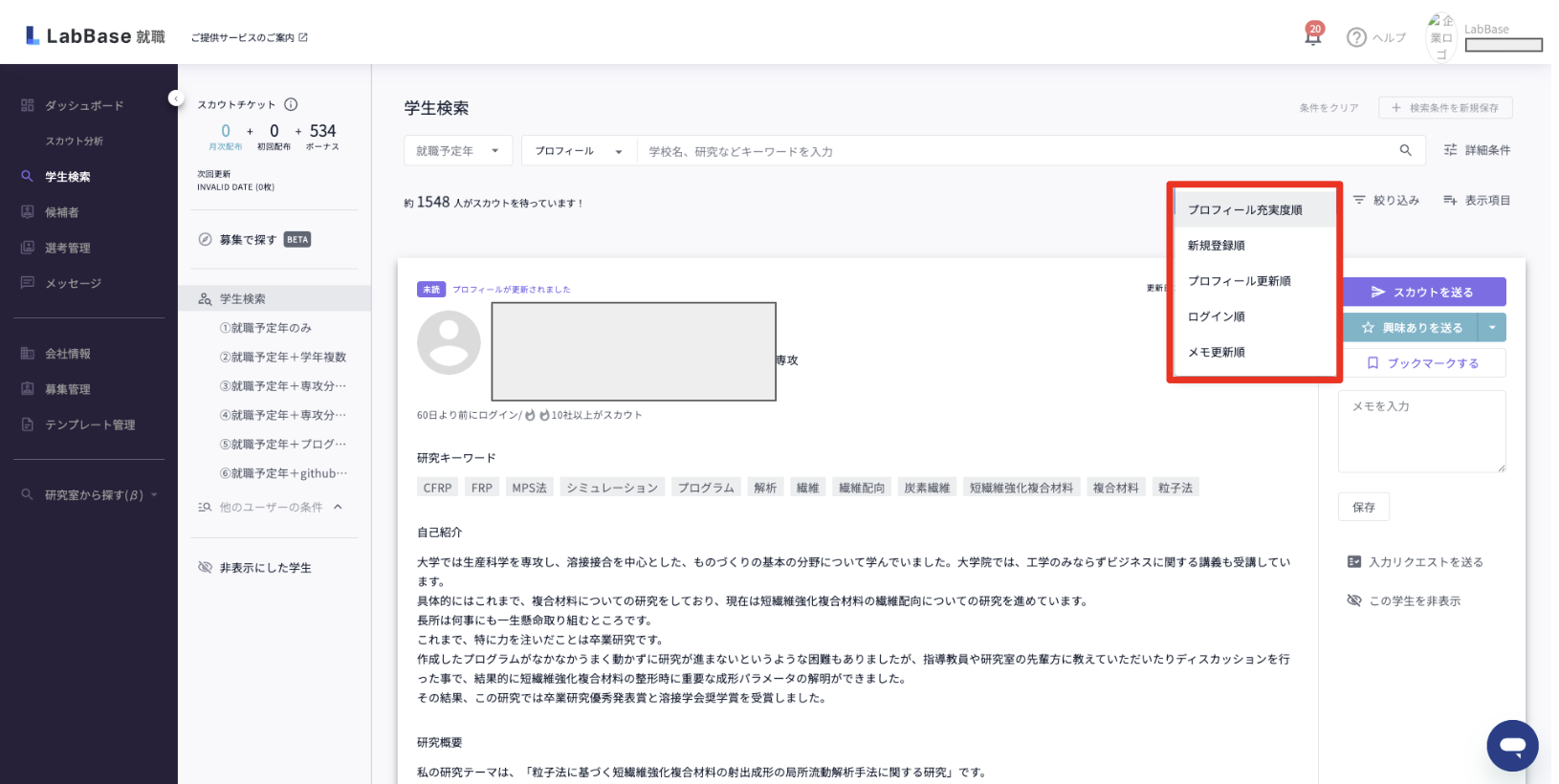Click スカウトを送る button
Screen dimensions: 1559x784
1424,292
